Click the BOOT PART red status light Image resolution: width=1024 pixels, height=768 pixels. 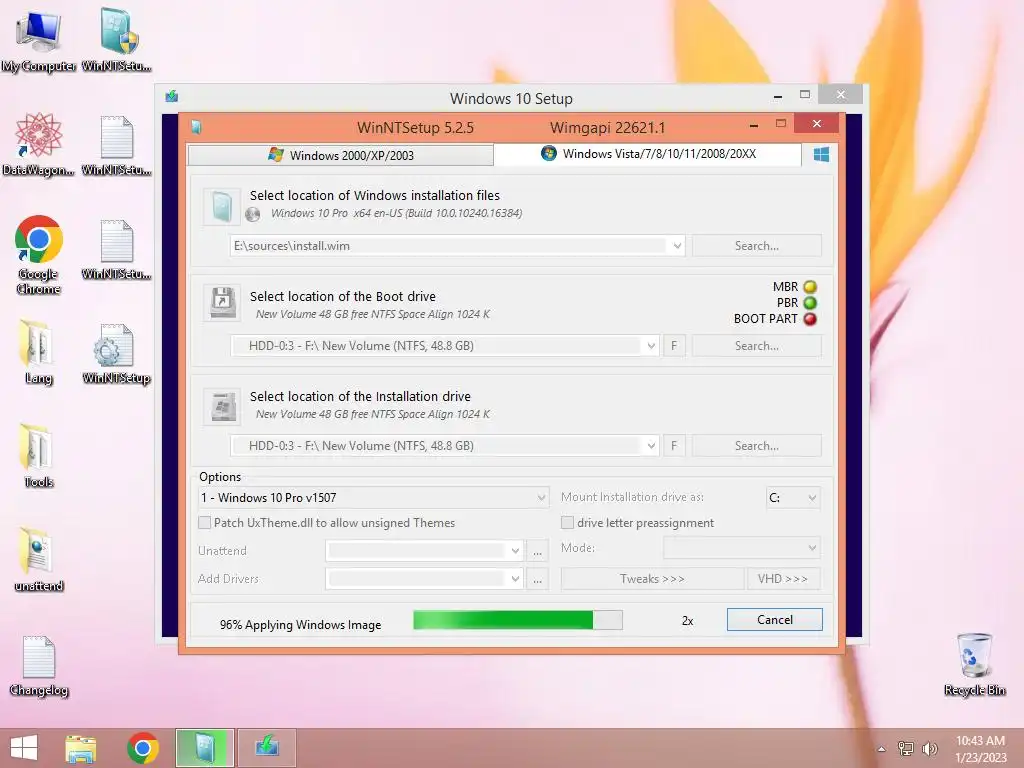810,319
